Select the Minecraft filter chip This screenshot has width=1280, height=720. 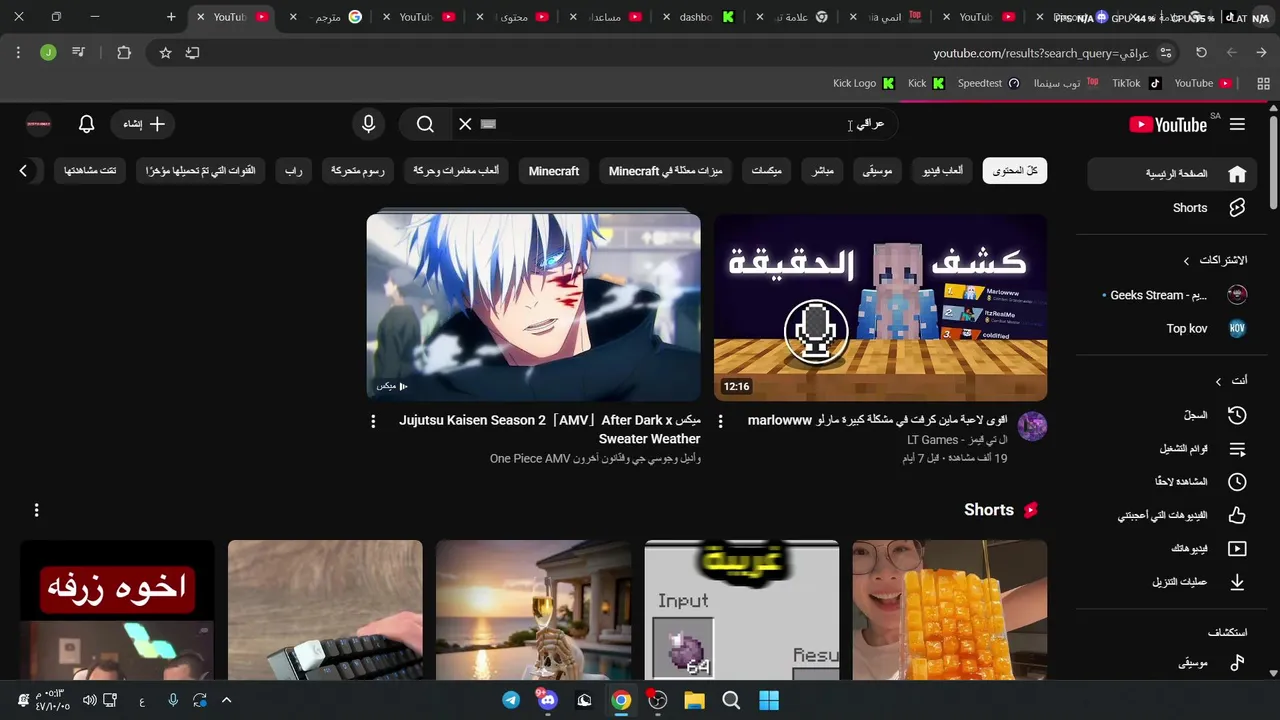(x=554, y=171)
